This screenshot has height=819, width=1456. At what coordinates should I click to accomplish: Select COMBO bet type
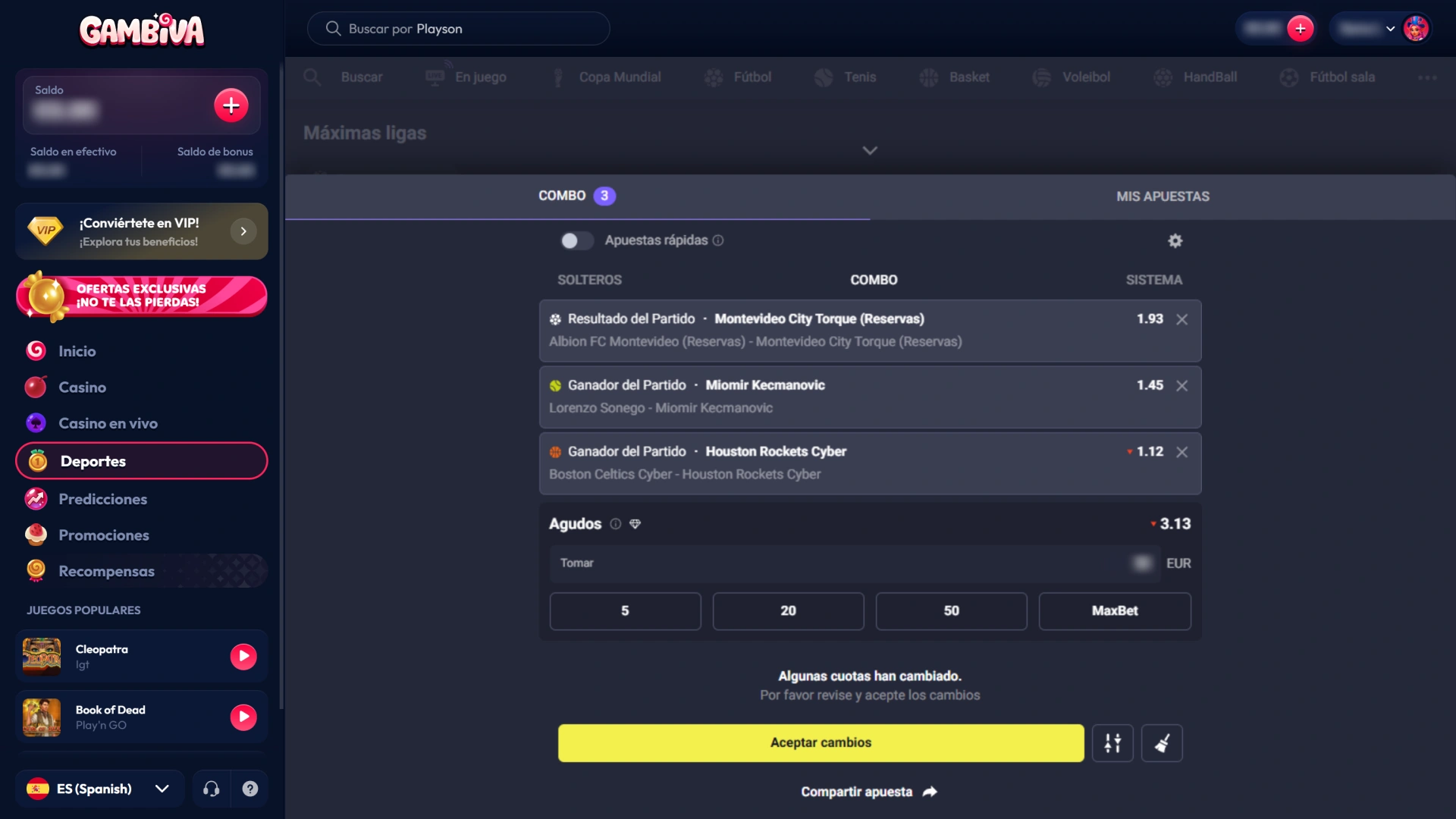pyautogui.click(x=874, y=280)
